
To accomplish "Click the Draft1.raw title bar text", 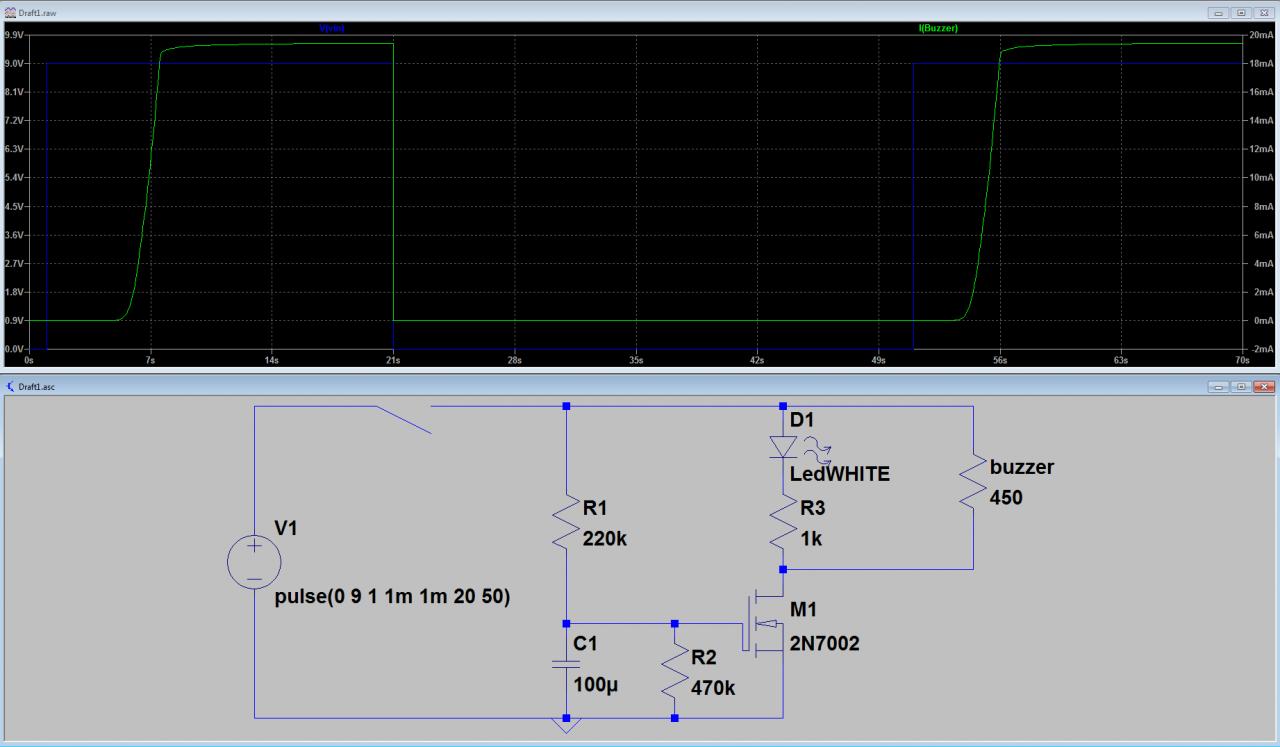I will click(38, 11).
